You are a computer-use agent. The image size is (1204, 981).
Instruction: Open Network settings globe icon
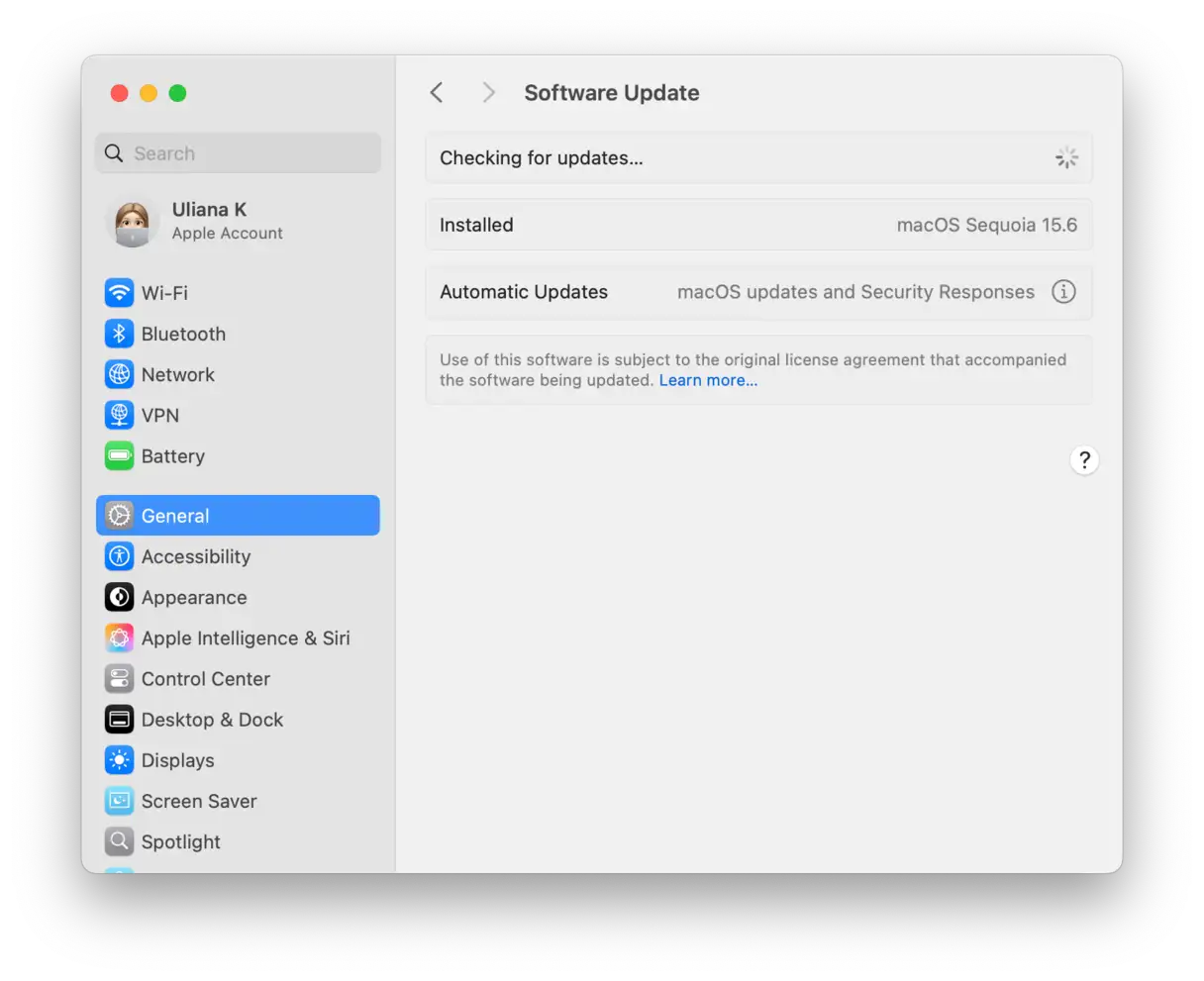coord(119,374)
